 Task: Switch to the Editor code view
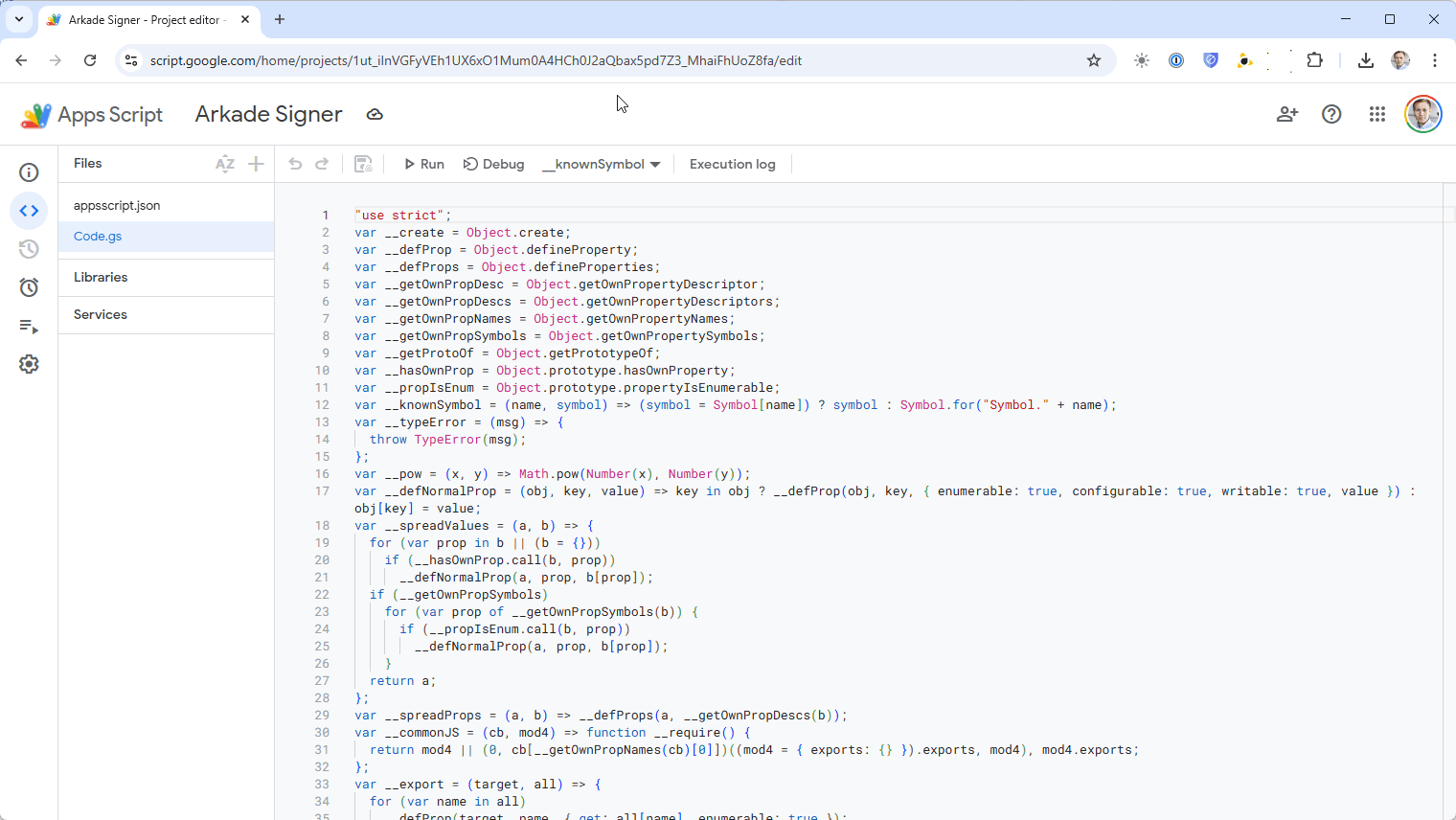[29, 211]
